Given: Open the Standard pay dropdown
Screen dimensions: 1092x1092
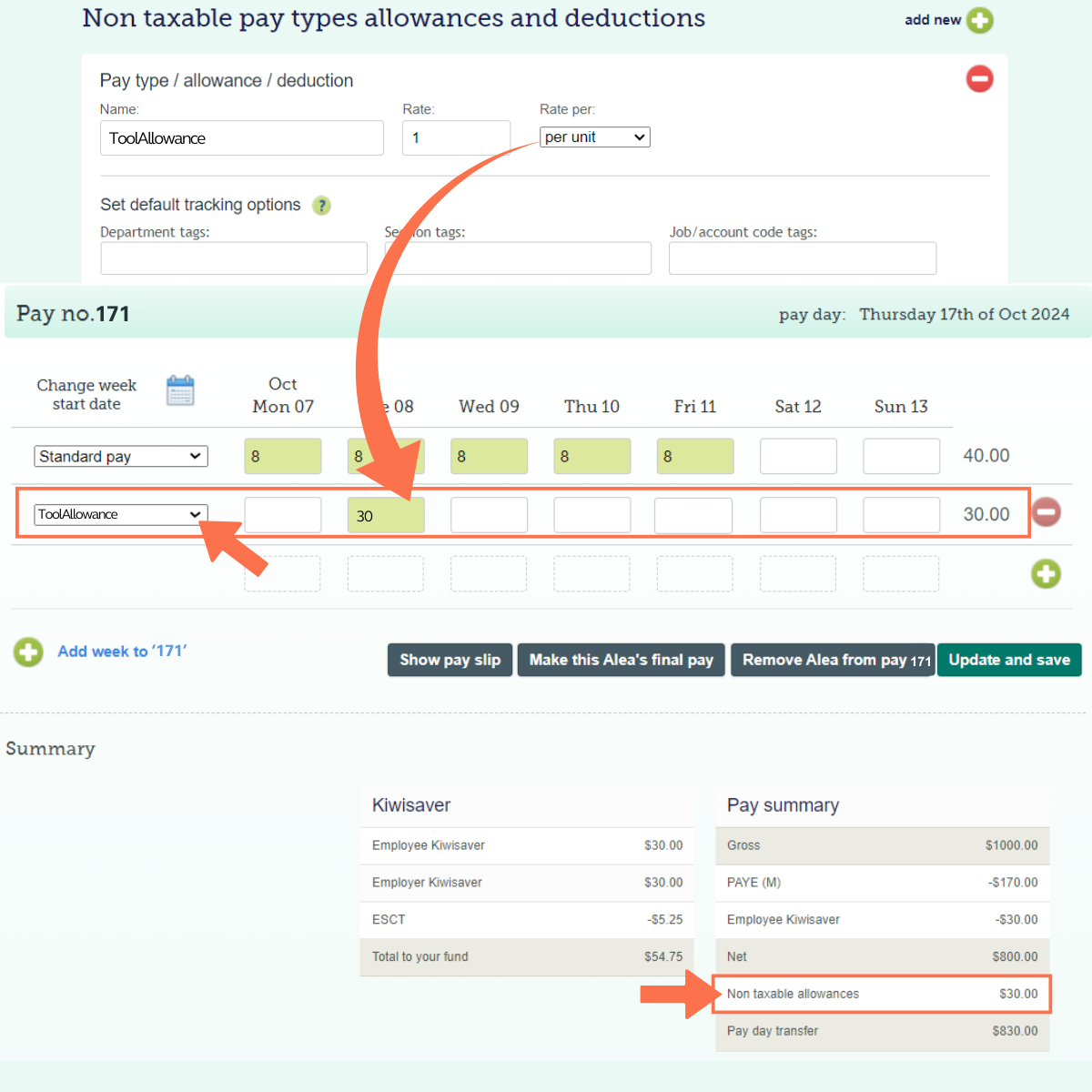Looking at the screenshot, I should (x=120, y=456).
